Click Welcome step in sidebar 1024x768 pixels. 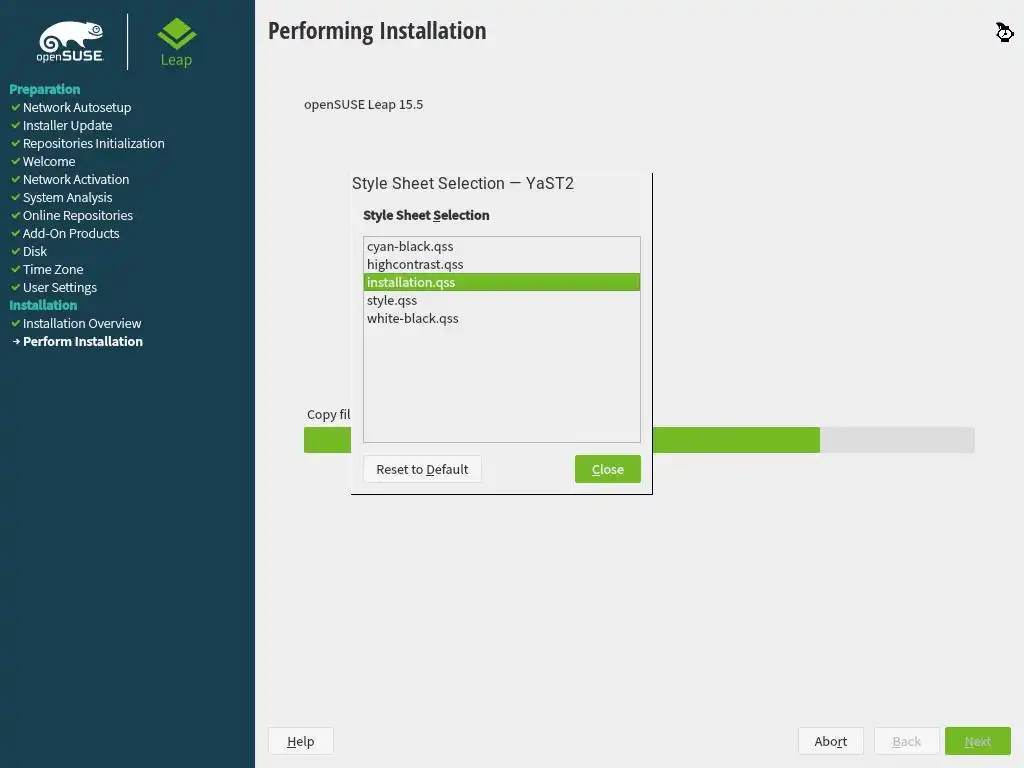click(49, 161)
